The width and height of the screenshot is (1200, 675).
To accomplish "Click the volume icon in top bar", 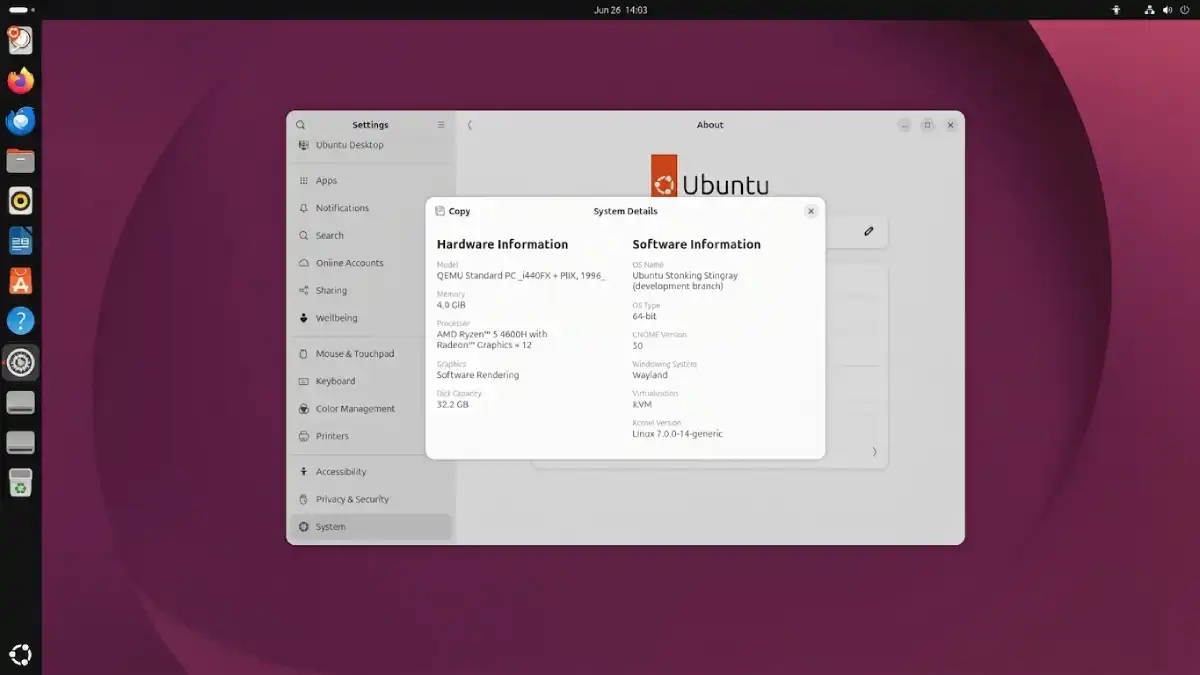I will pyautogui.click(x=1168, y=10).
